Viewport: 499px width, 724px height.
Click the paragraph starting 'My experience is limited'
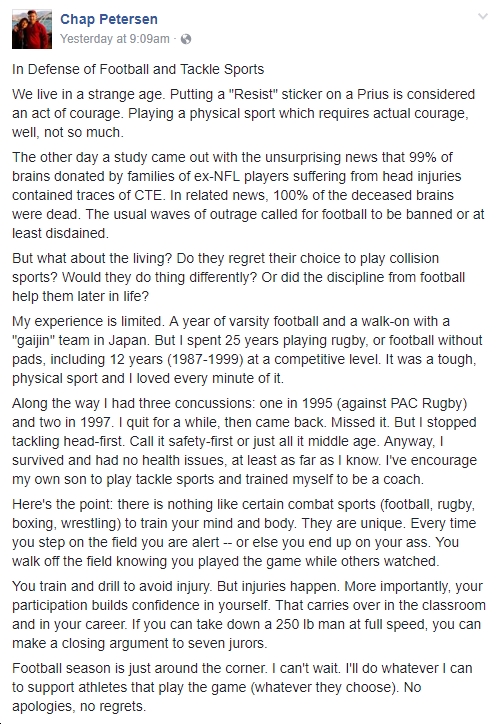tap(247, 350)
